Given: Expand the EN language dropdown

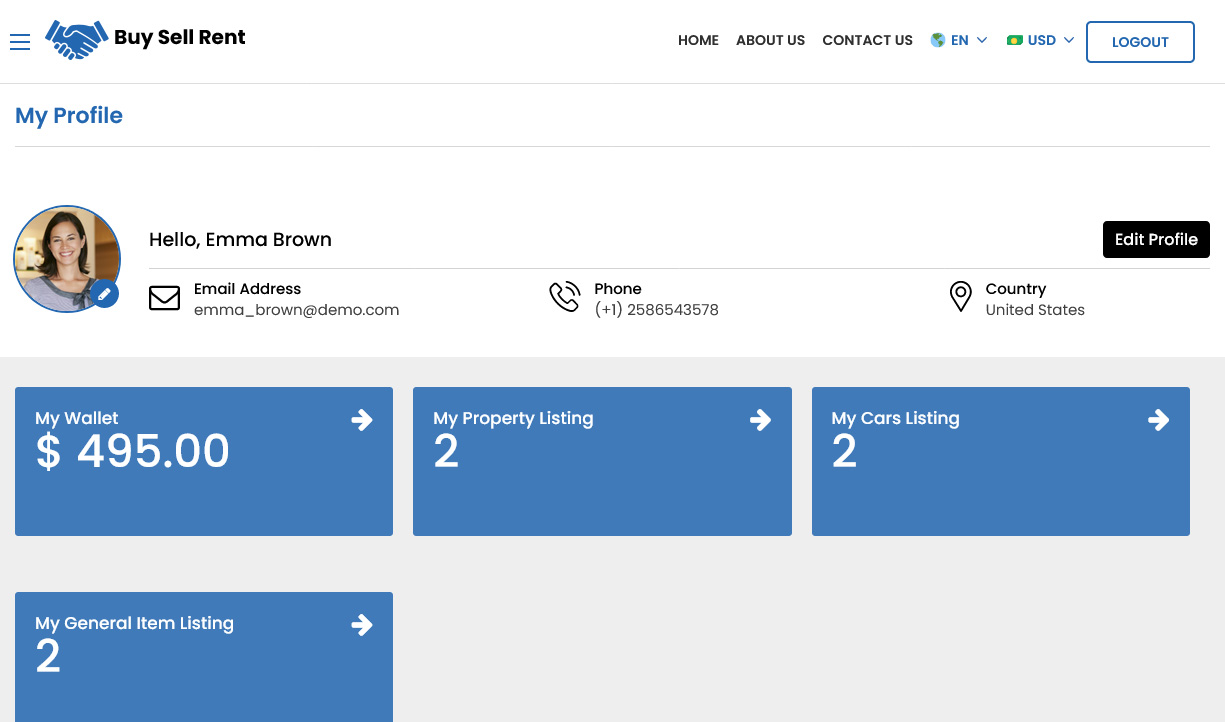Looking at the screenshot, I should pyautogui.click(x=959, y=41).
